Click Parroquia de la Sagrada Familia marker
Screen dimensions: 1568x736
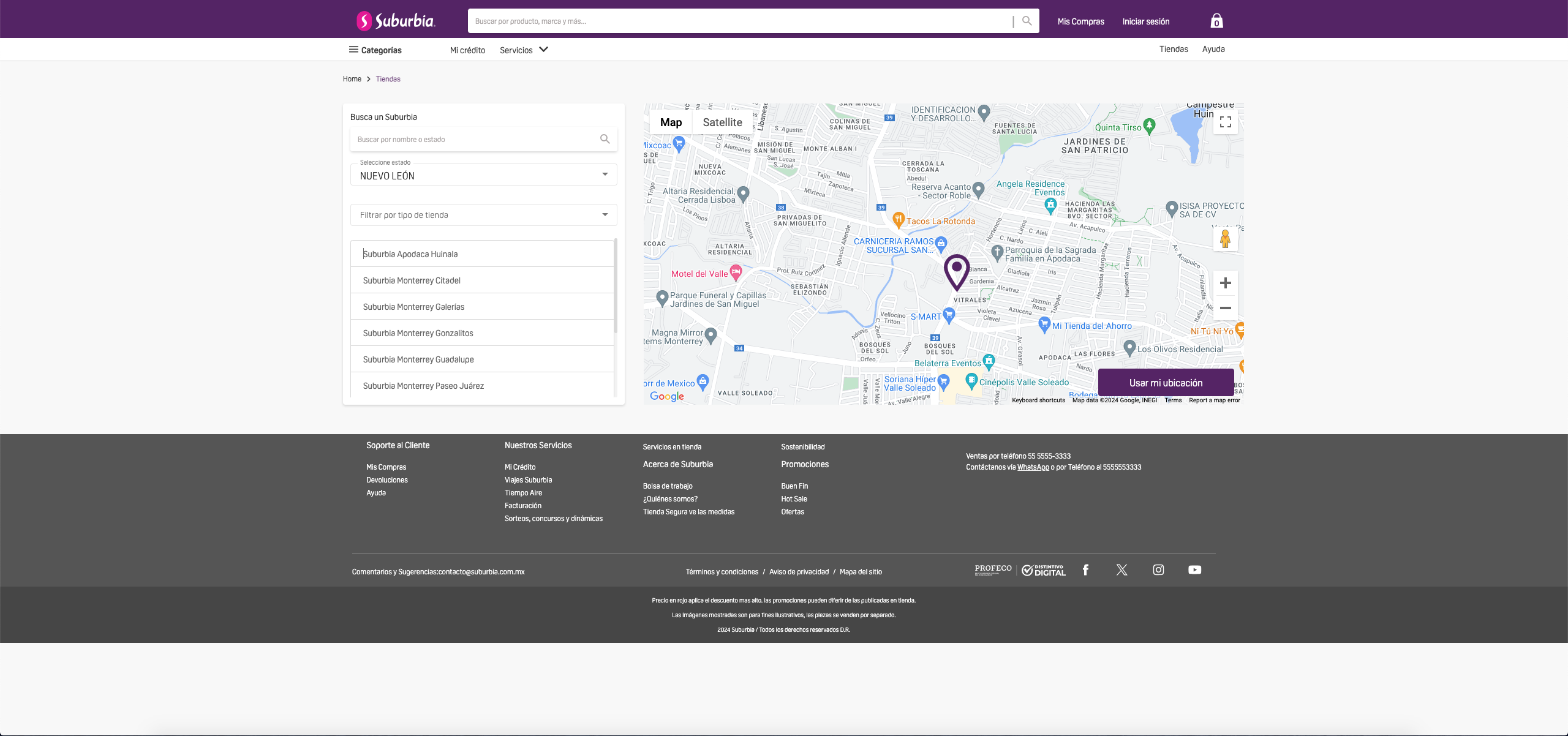click(997, 252)
